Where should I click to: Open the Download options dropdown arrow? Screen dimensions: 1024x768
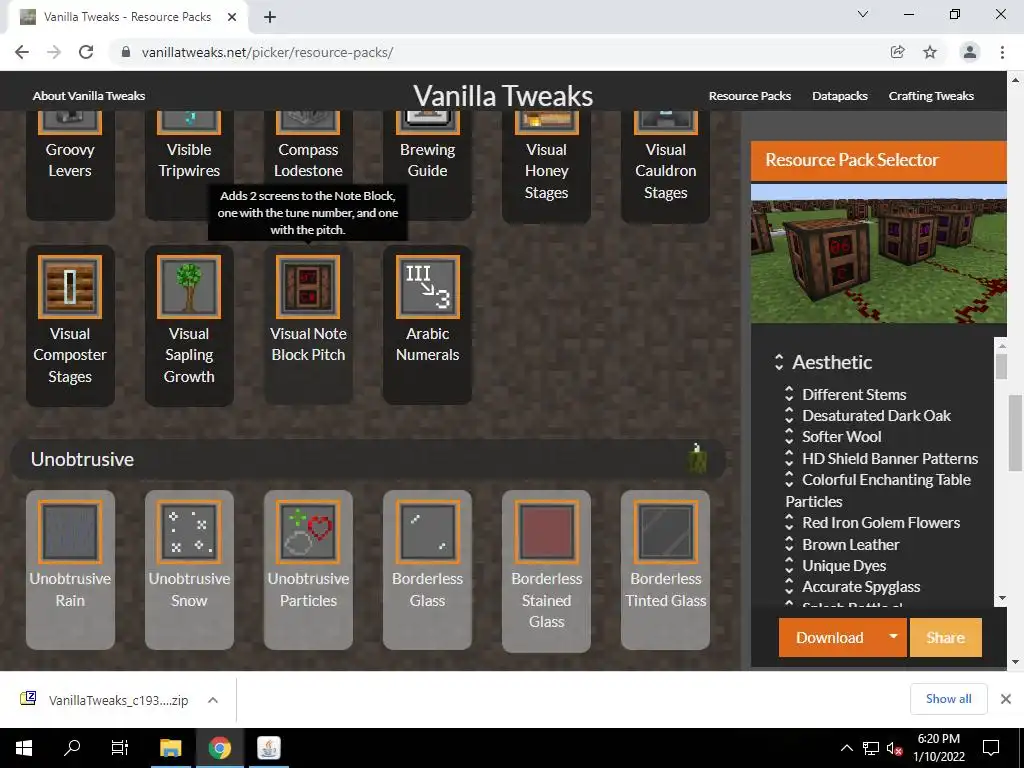[x=893, y=637]
